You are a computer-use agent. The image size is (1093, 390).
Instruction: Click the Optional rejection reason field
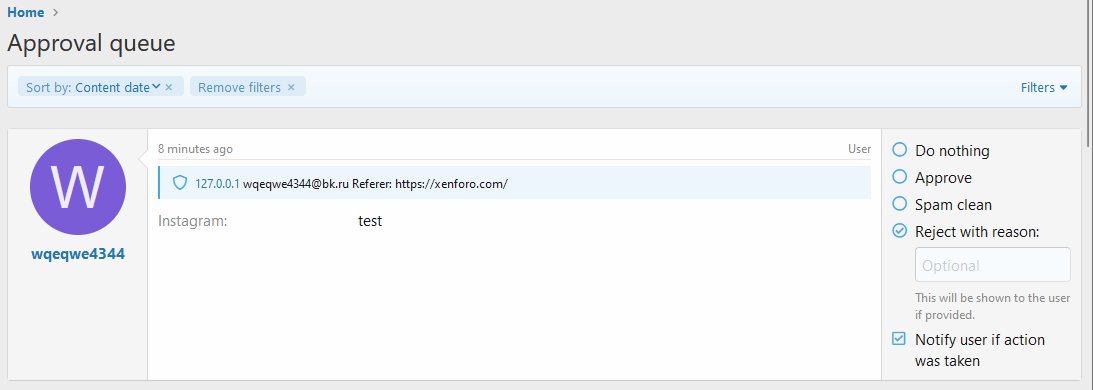(x=993, y=265)
